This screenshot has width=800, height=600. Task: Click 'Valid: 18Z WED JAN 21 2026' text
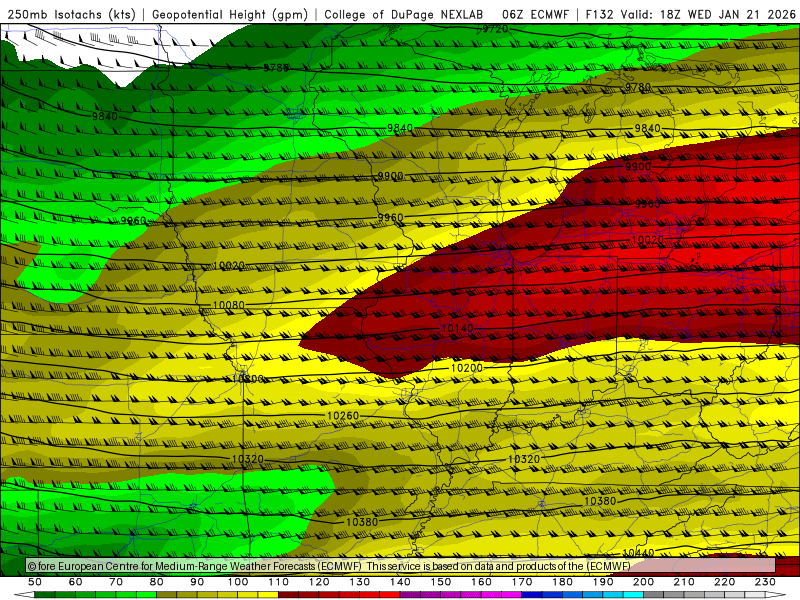point(708,15)
